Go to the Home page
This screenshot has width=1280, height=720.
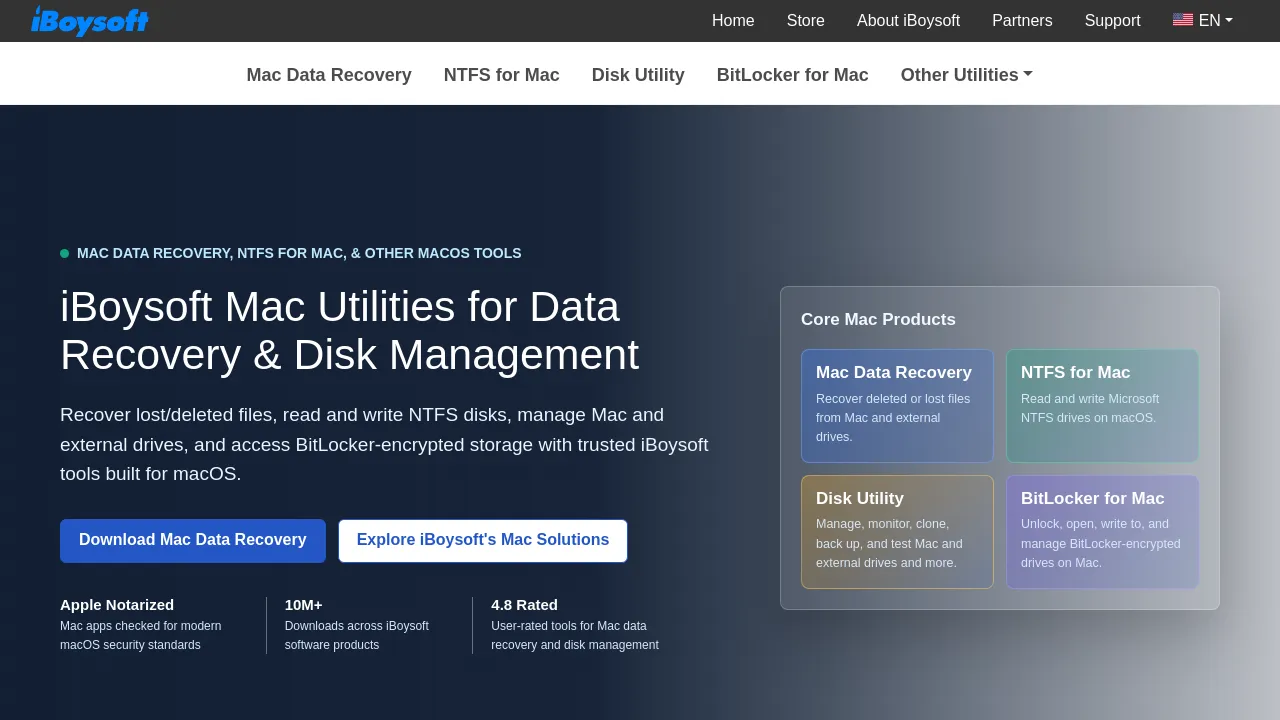(733, 20)
